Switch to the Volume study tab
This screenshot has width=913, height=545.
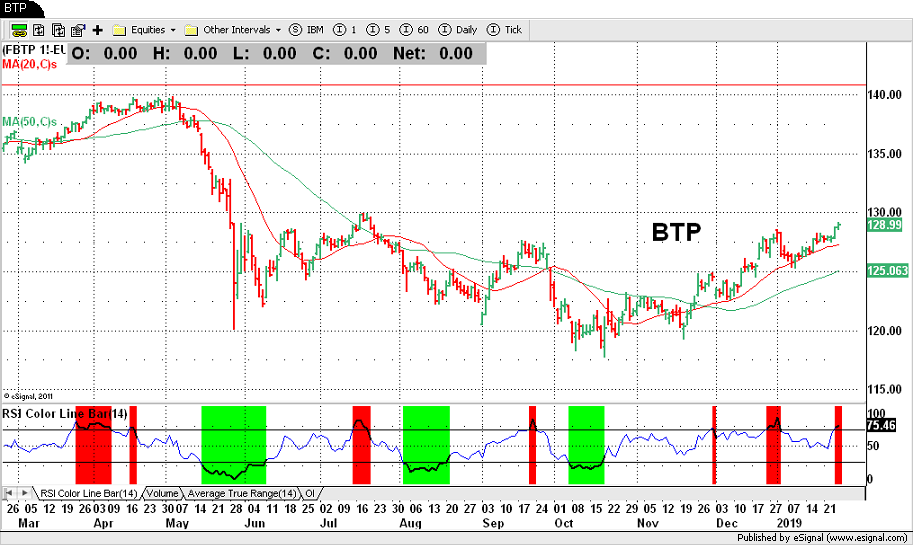(x=162, y=494)
